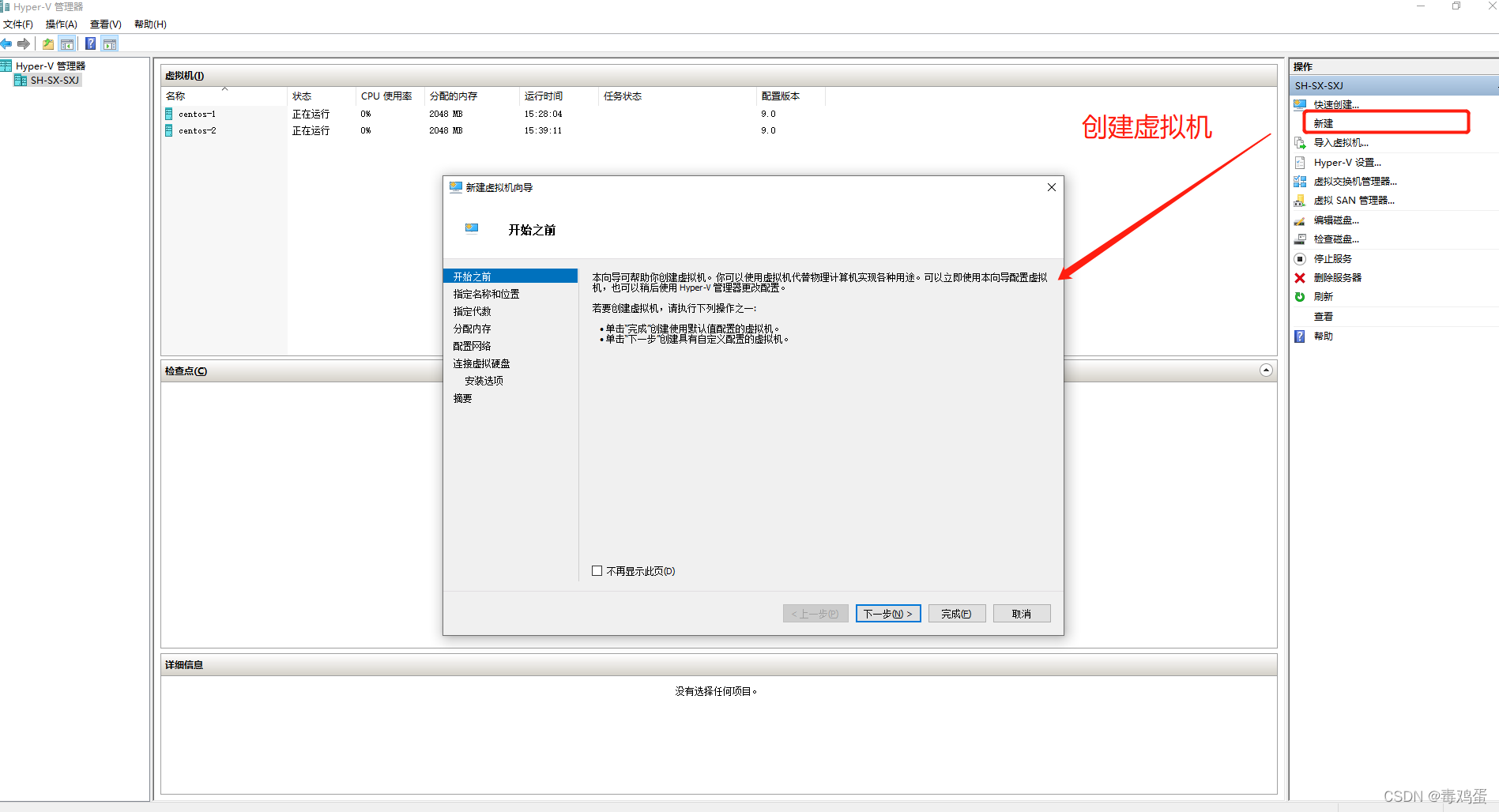Viewport: 1499px width, 812px height.
Task: Select the 指定代数 wizard step
Action: pos(472,311)
